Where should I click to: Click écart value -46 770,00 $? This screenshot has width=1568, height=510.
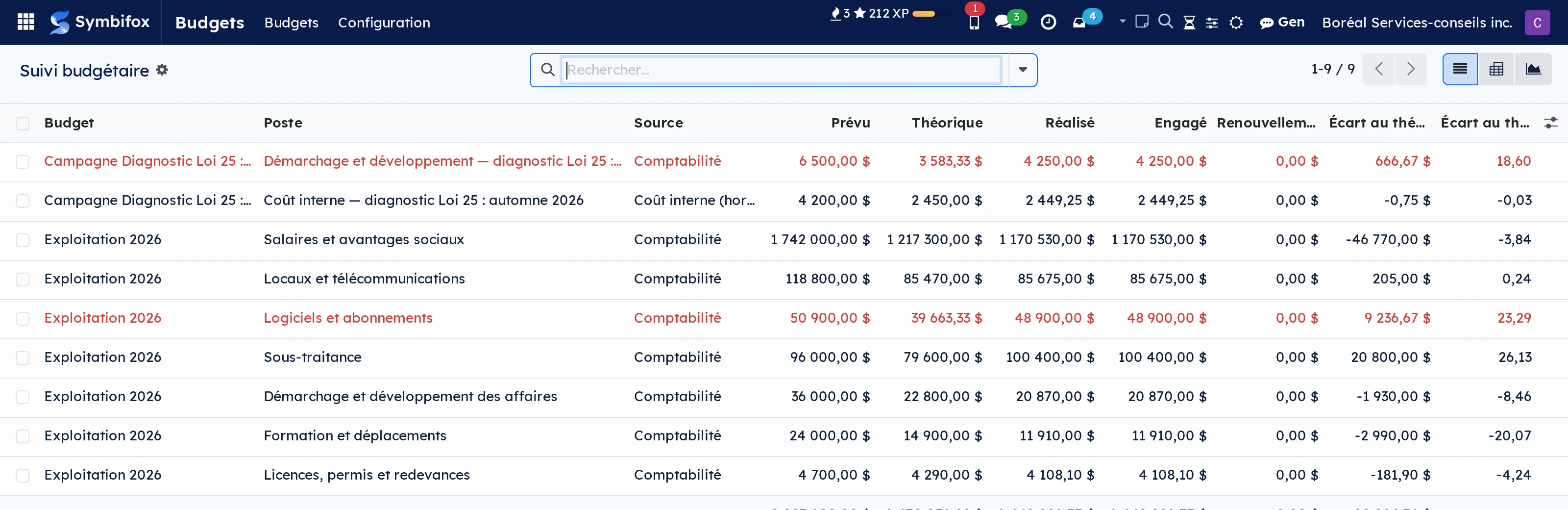[x=1388, y=239]
